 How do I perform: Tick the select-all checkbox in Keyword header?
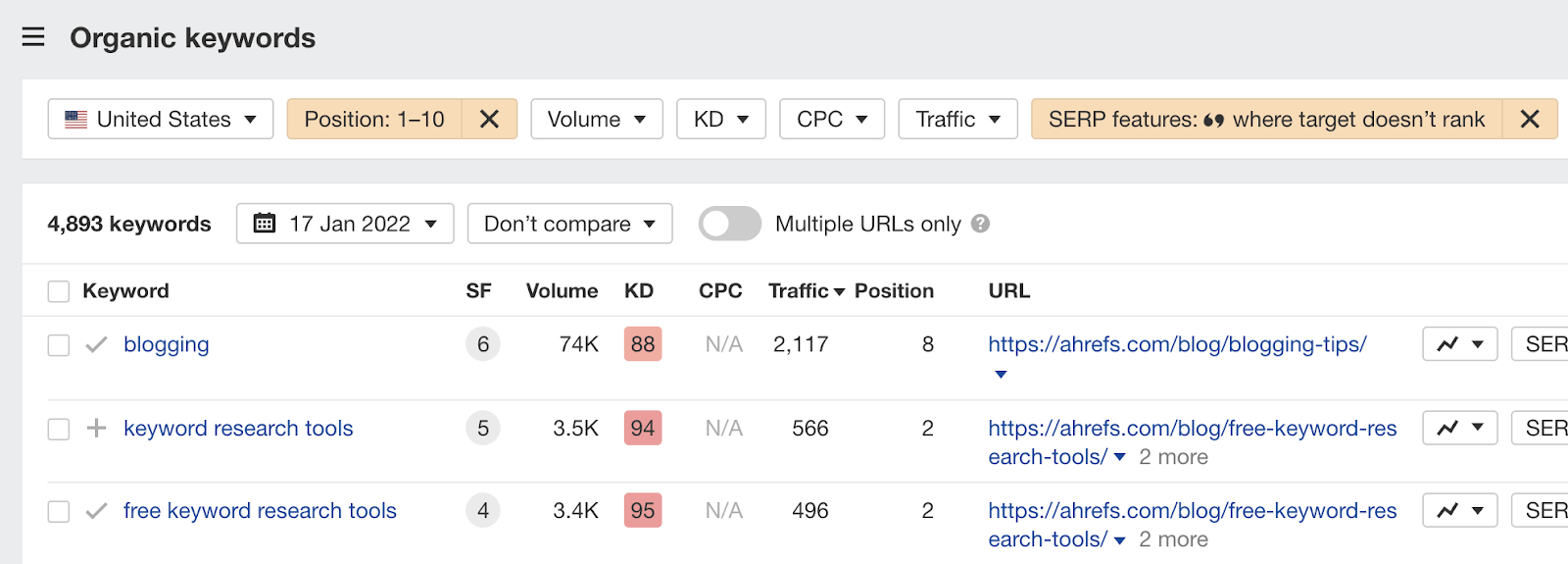tap(59, 291)
